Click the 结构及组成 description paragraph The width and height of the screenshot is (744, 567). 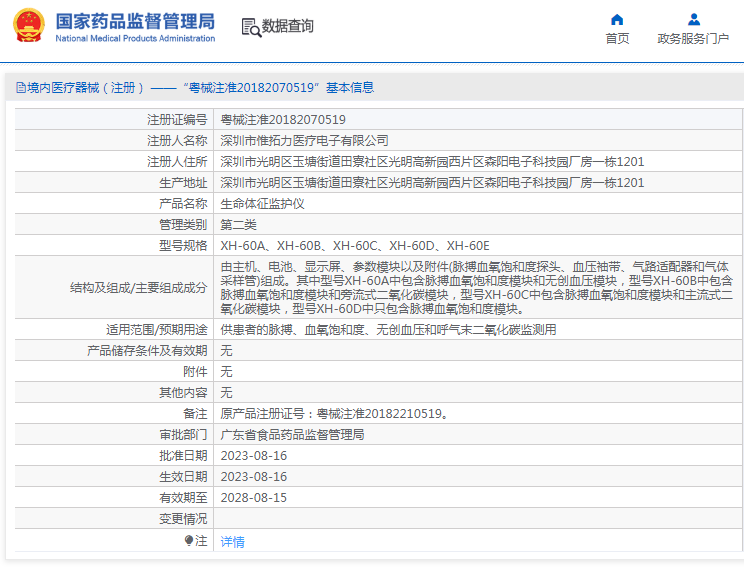(x=476, y=288)
